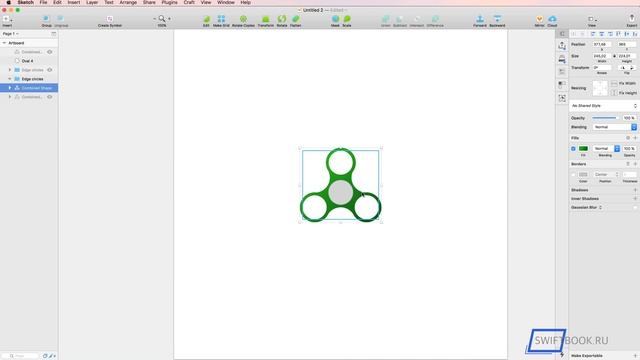This screenshot has width=640, height=360.
Task: Click the Intersect boolean icon
Action: [x=417, y=19]
